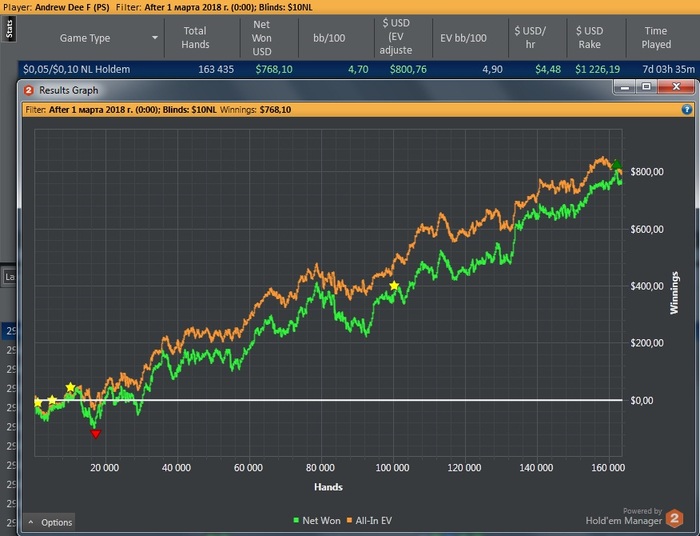Sort by the EV bb/100 column header

[463, 38]
